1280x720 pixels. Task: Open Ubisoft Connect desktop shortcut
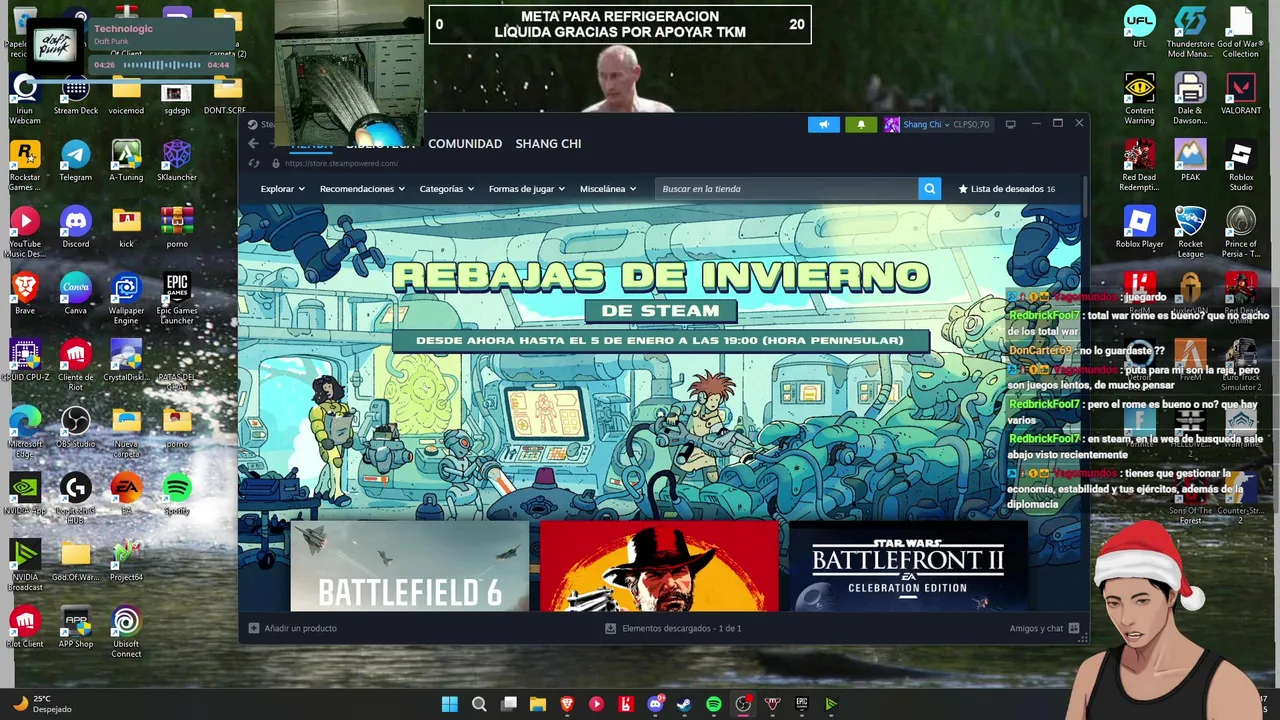[x=126, y=632]
